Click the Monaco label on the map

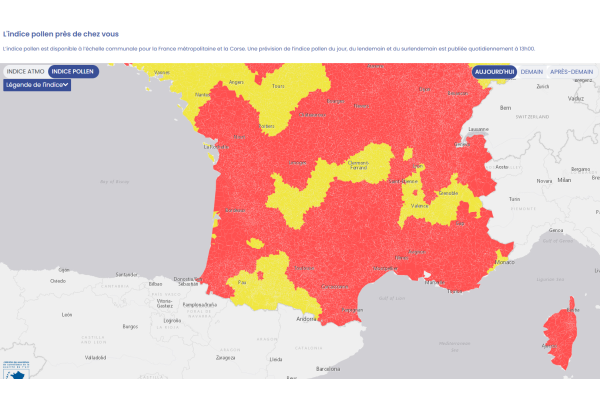coord(507,262)
